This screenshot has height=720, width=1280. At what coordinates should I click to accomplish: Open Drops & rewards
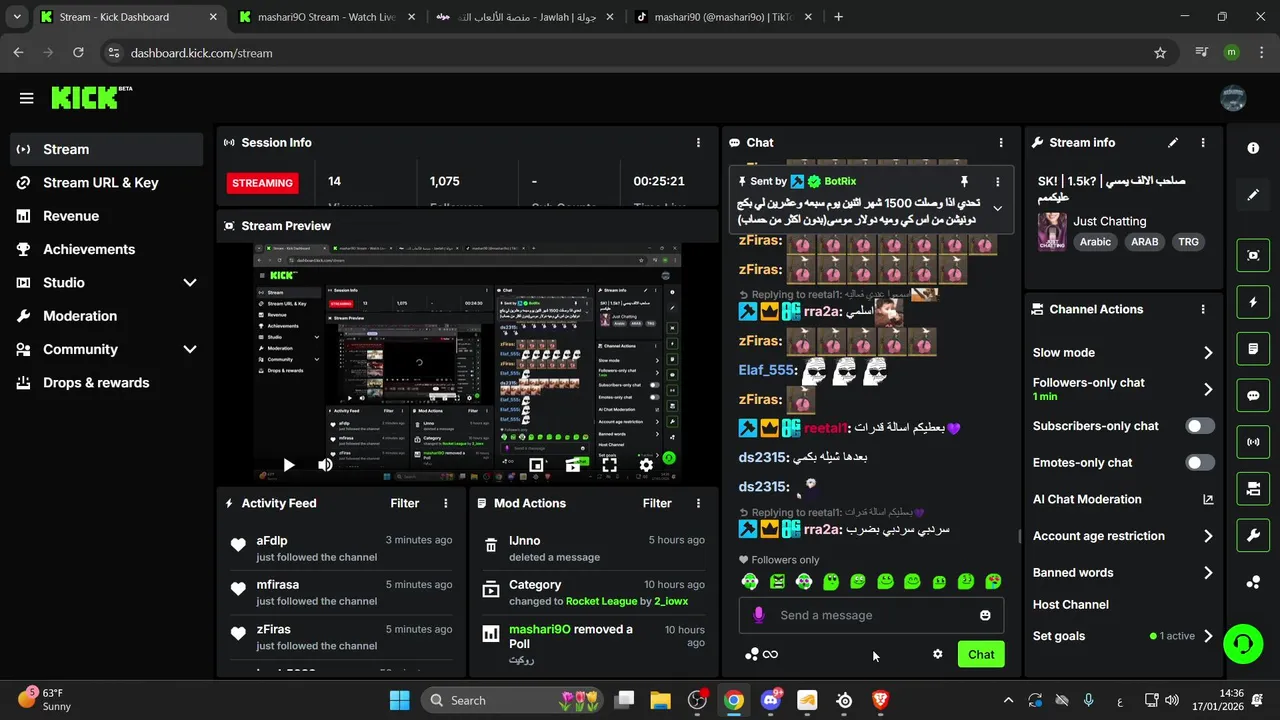click(107, 383)
